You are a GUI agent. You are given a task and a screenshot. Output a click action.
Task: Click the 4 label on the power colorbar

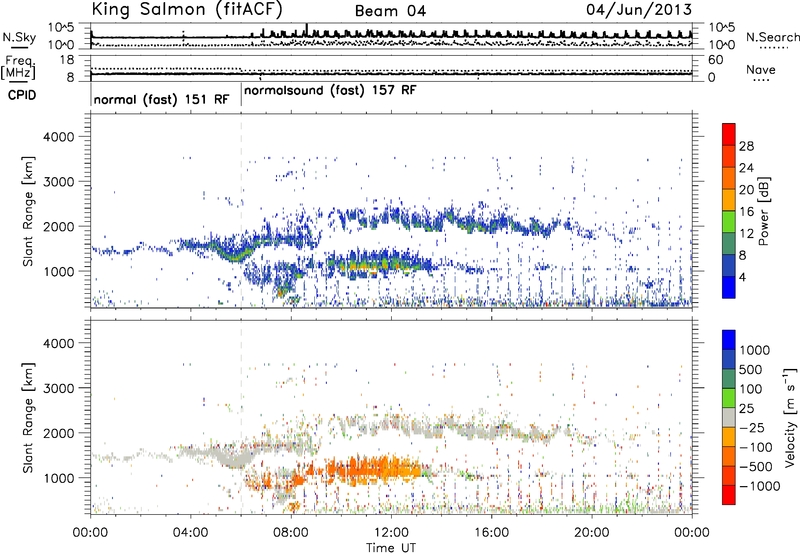742,278
